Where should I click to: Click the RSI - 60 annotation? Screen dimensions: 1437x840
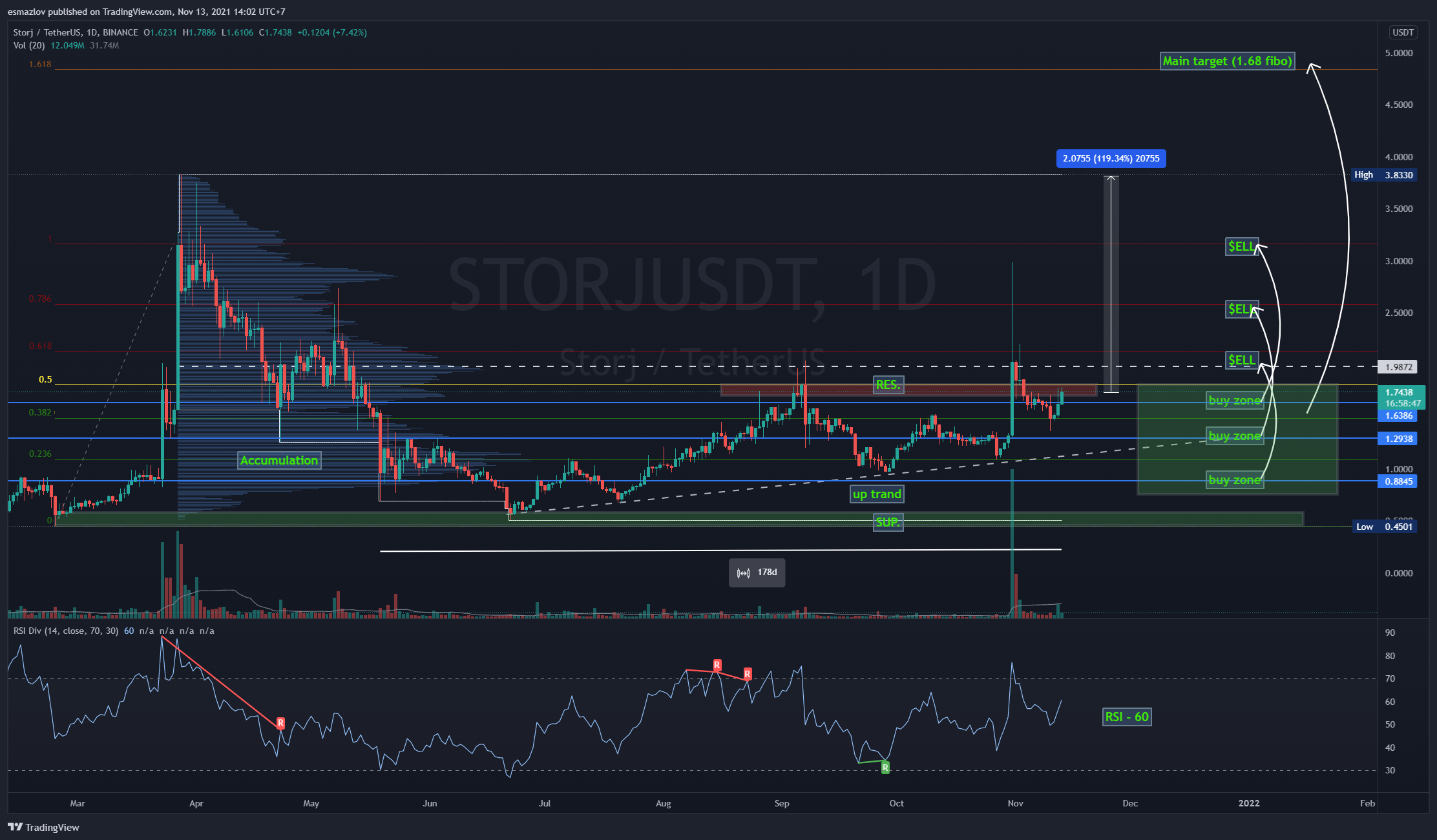pos(1127,717)
